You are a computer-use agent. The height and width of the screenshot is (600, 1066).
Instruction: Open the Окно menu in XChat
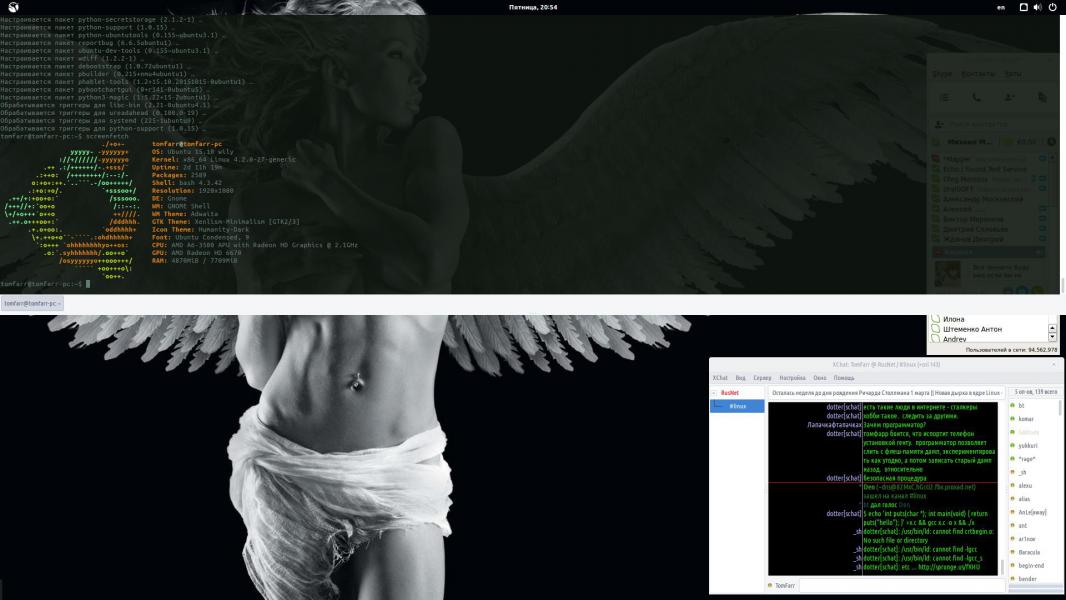coord(820,378)
